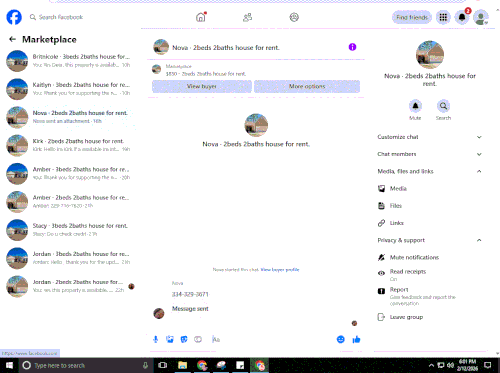This screenshot has width=500, height=373.
Task: Open the apps grid menu icon
Action: tap(443, 17)
